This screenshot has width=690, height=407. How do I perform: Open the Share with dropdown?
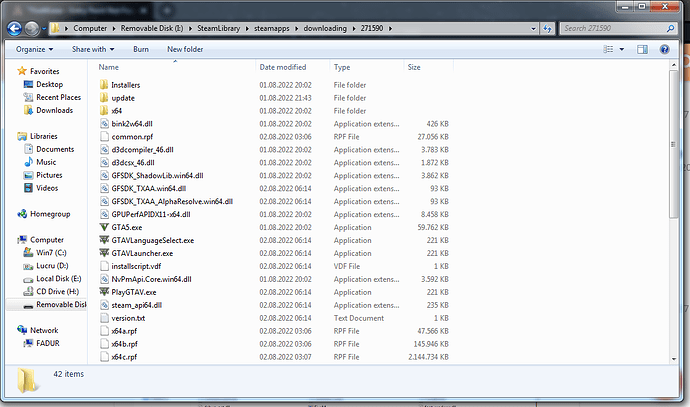point(93,49)
